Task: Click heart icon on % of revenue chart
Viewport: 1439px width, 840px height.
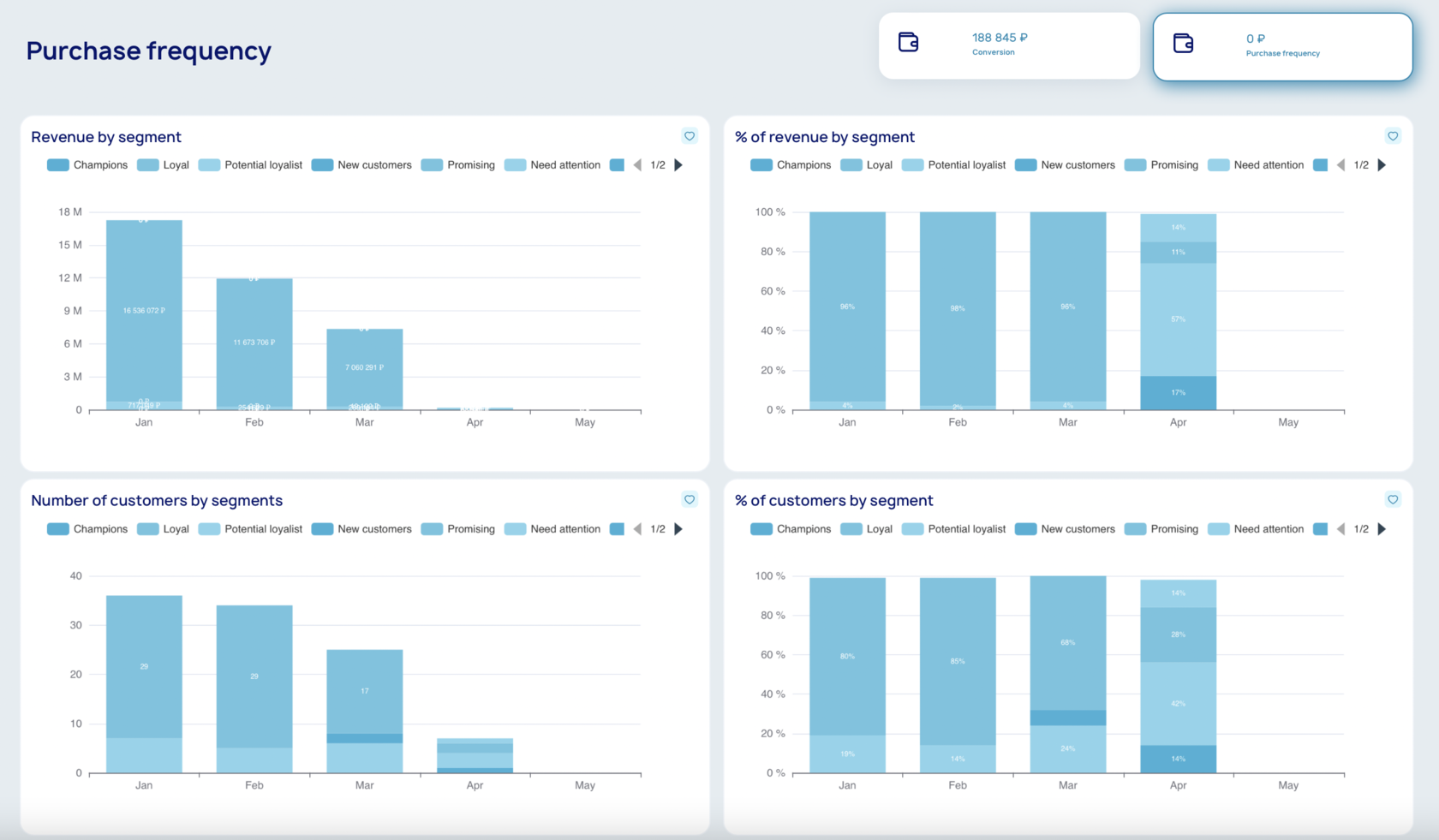Action: 1393,136
